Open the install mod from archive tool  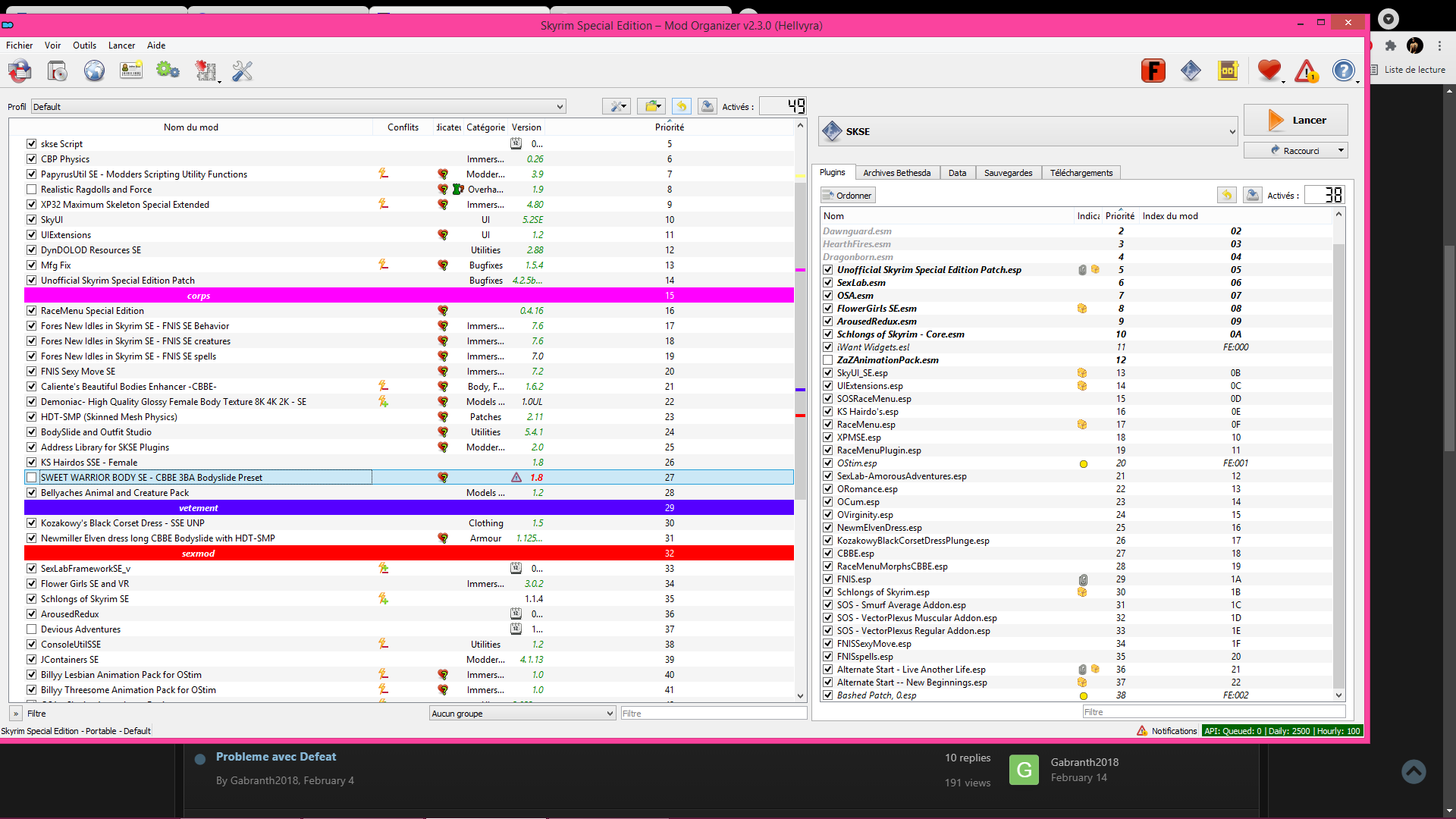(57, 71)
